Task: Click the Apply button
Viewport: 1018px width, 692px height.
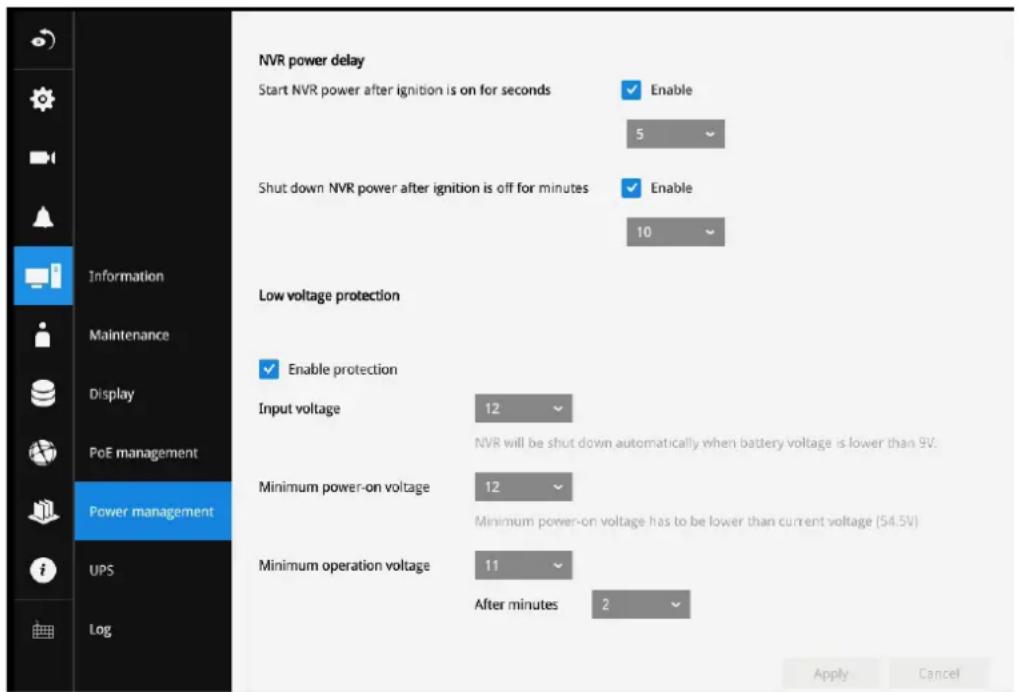Action: coord(831,674)
